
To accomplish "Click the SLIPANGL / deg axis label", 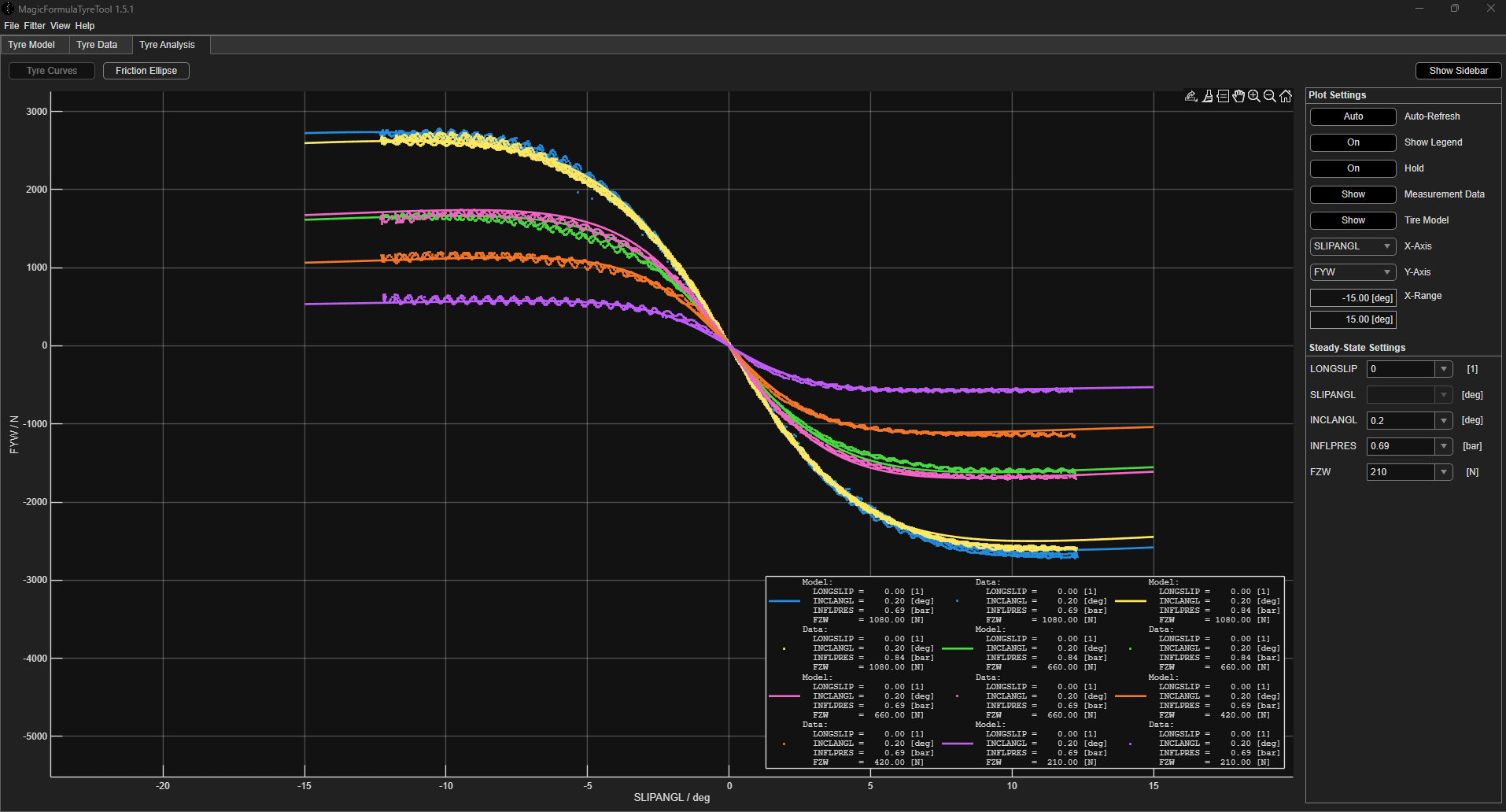I will click(x=671, y=797).
